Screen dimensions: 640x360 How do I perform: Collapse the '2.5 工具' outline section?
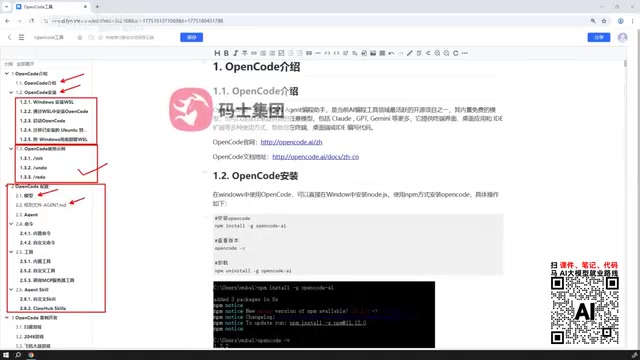point(11,252)
